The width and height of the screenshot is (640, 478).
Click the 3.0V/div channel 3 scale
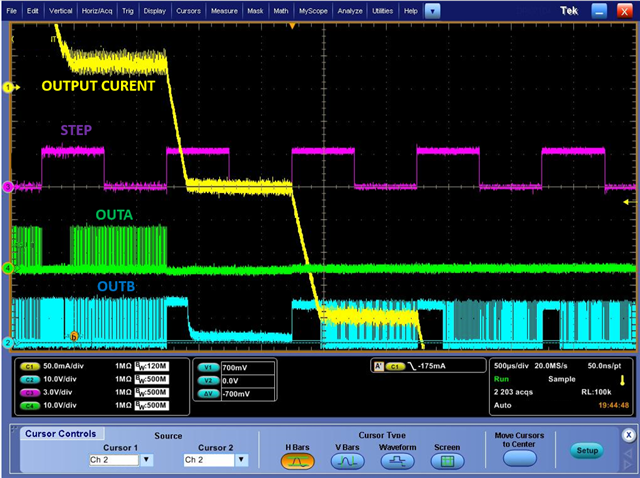[58, 392]
